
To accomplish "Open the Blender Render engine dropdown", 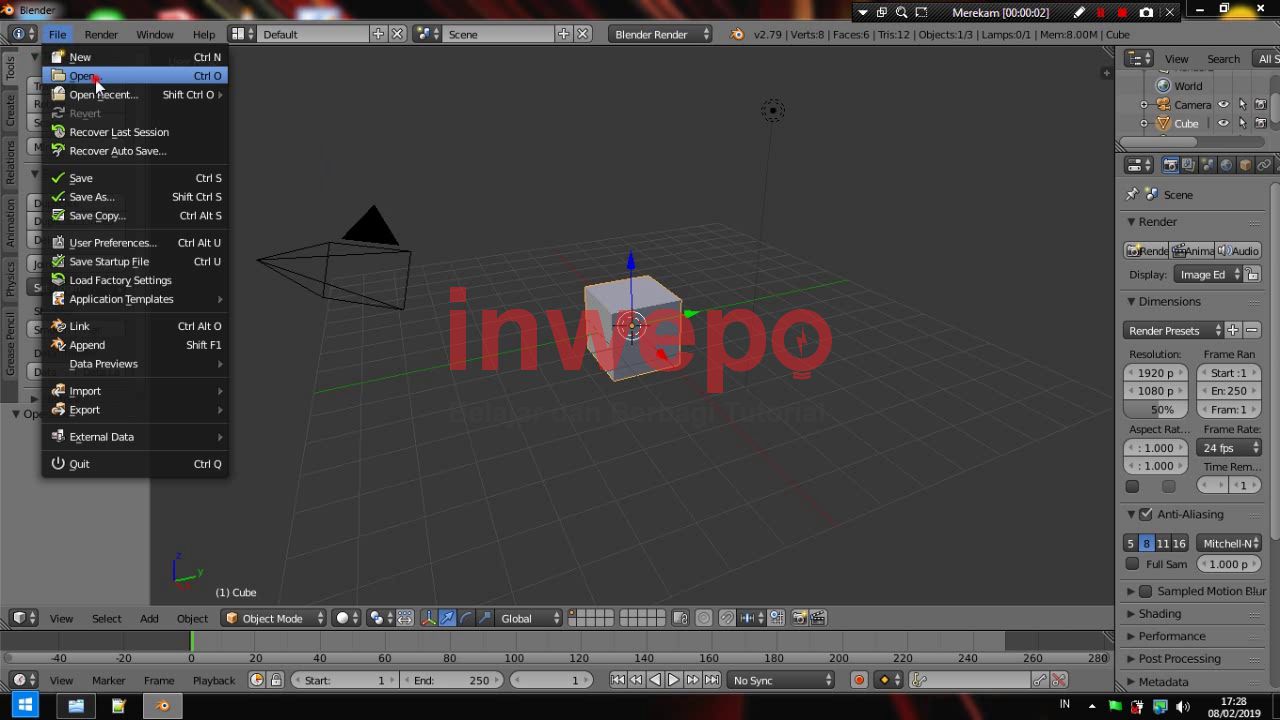I will tap(660, 34).
